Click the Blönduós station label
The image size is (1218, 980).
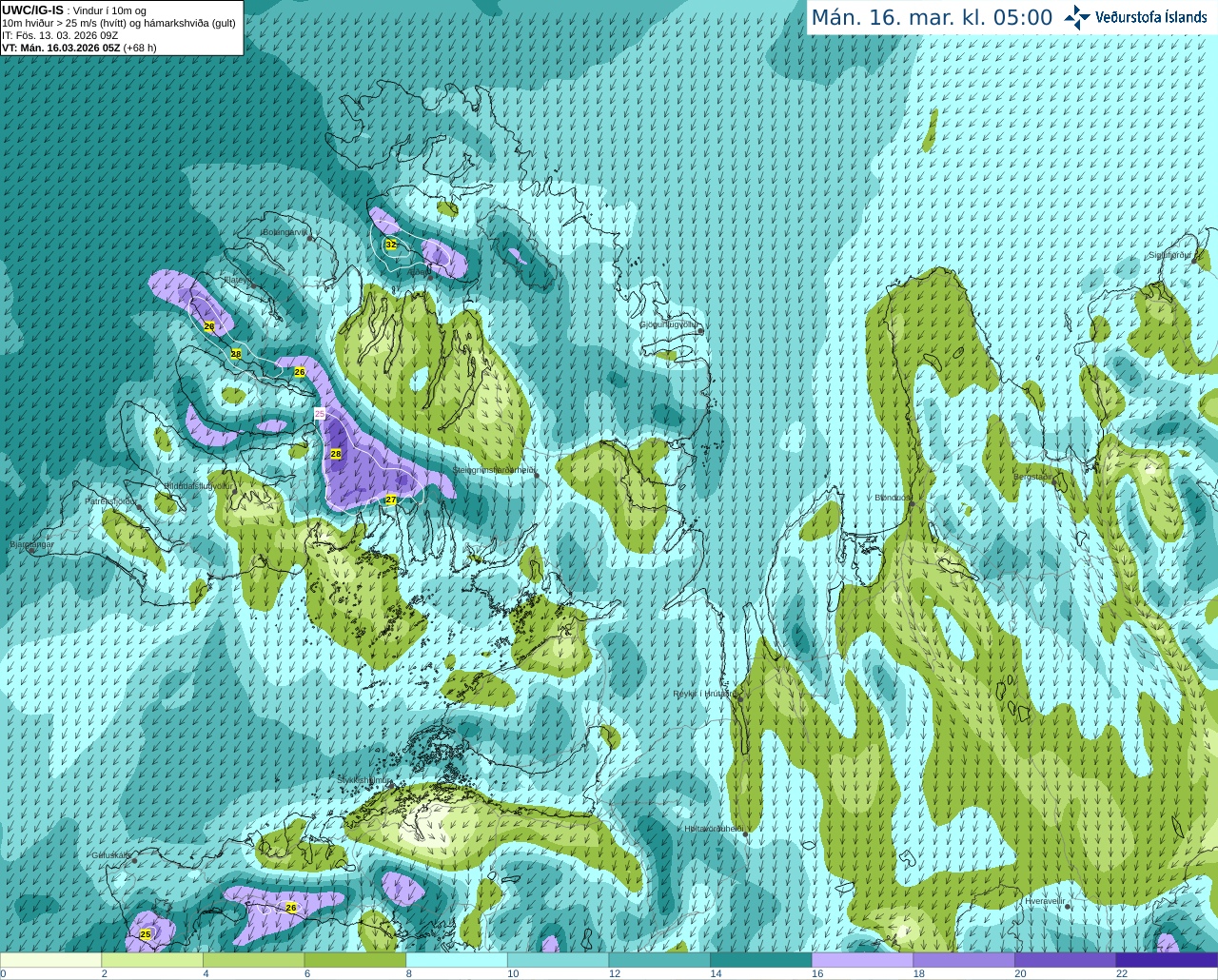[893, 498]
